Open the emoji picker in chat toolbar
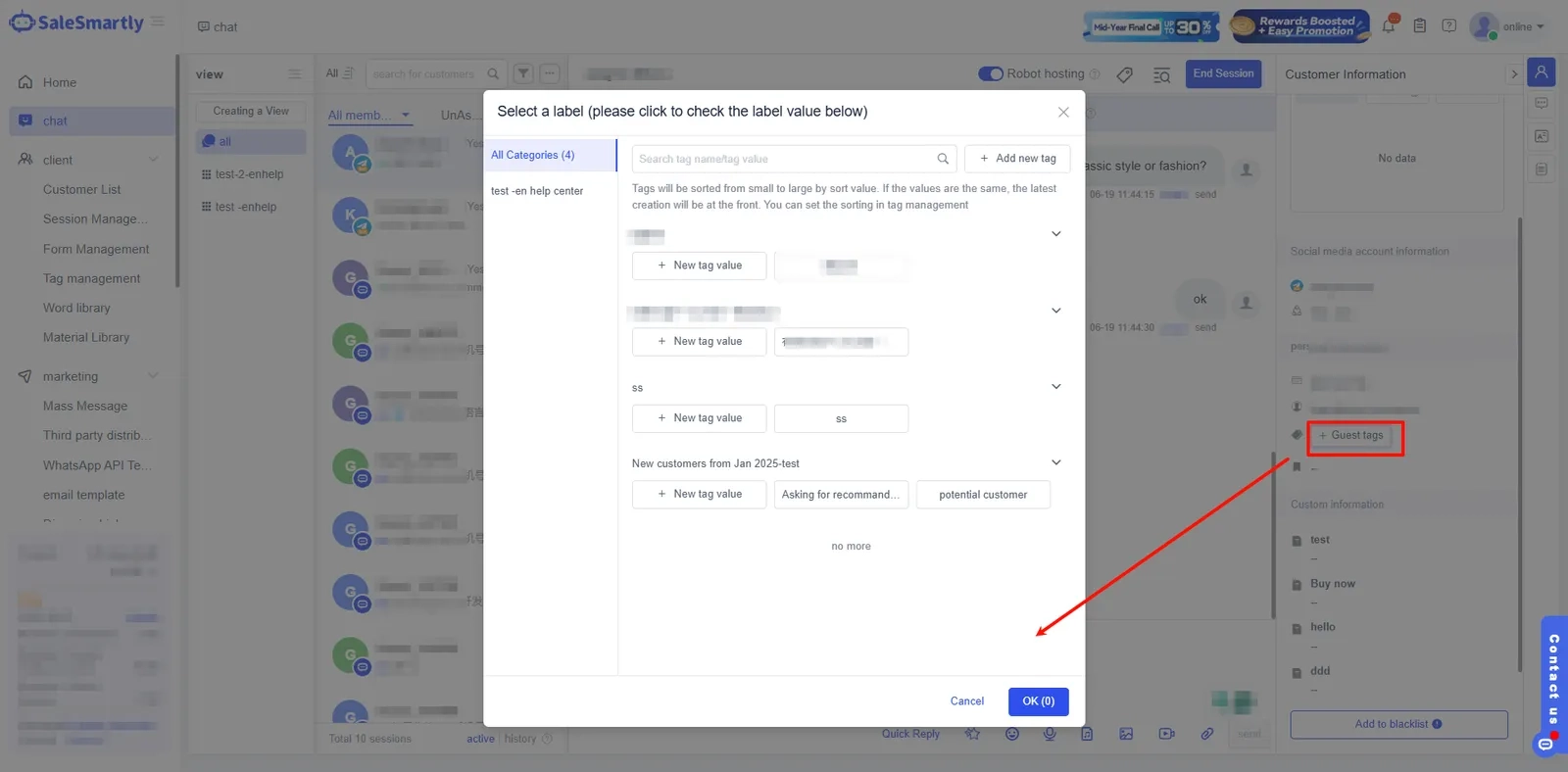 tap(1012, 734)
